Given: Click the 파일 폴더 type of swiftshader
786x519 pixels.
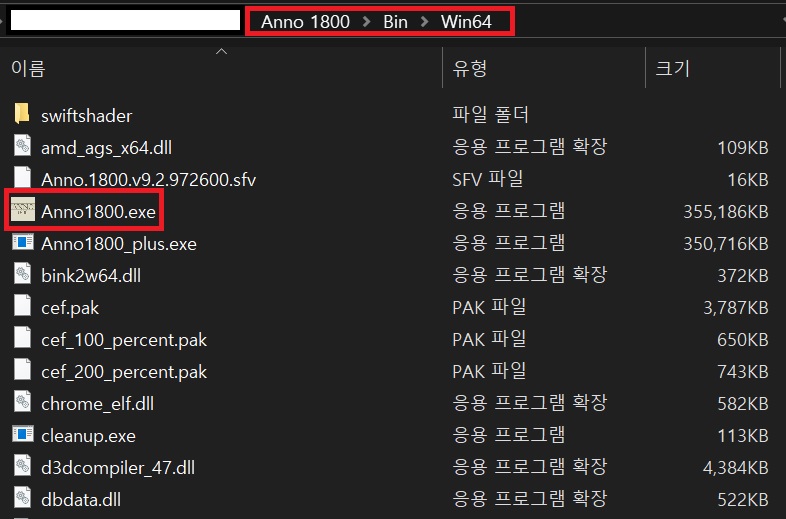Looking at the screenshot, I should (490, 115).
